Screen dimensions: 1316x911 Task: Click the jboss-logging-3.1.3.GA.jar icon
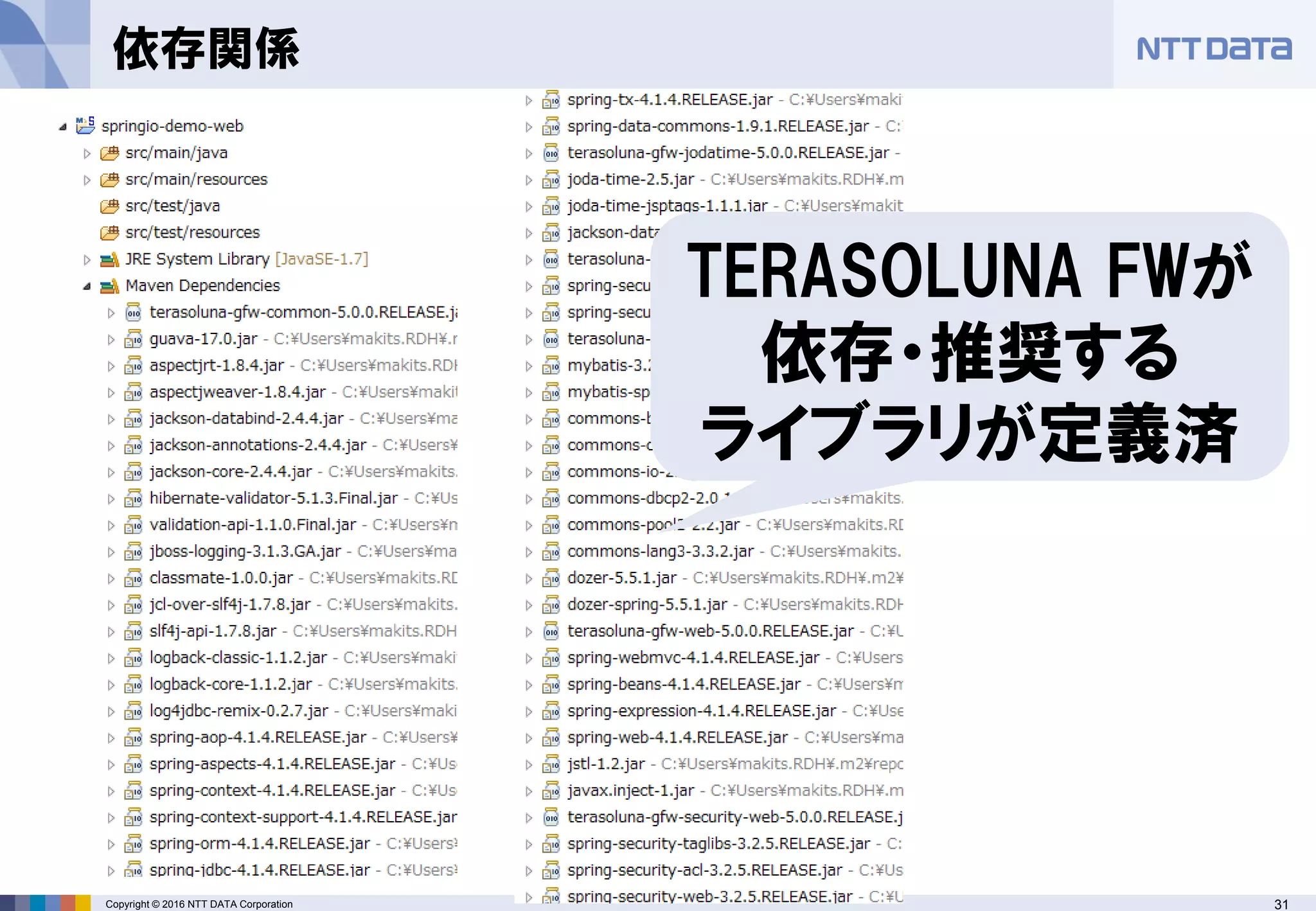coord(133,552)
